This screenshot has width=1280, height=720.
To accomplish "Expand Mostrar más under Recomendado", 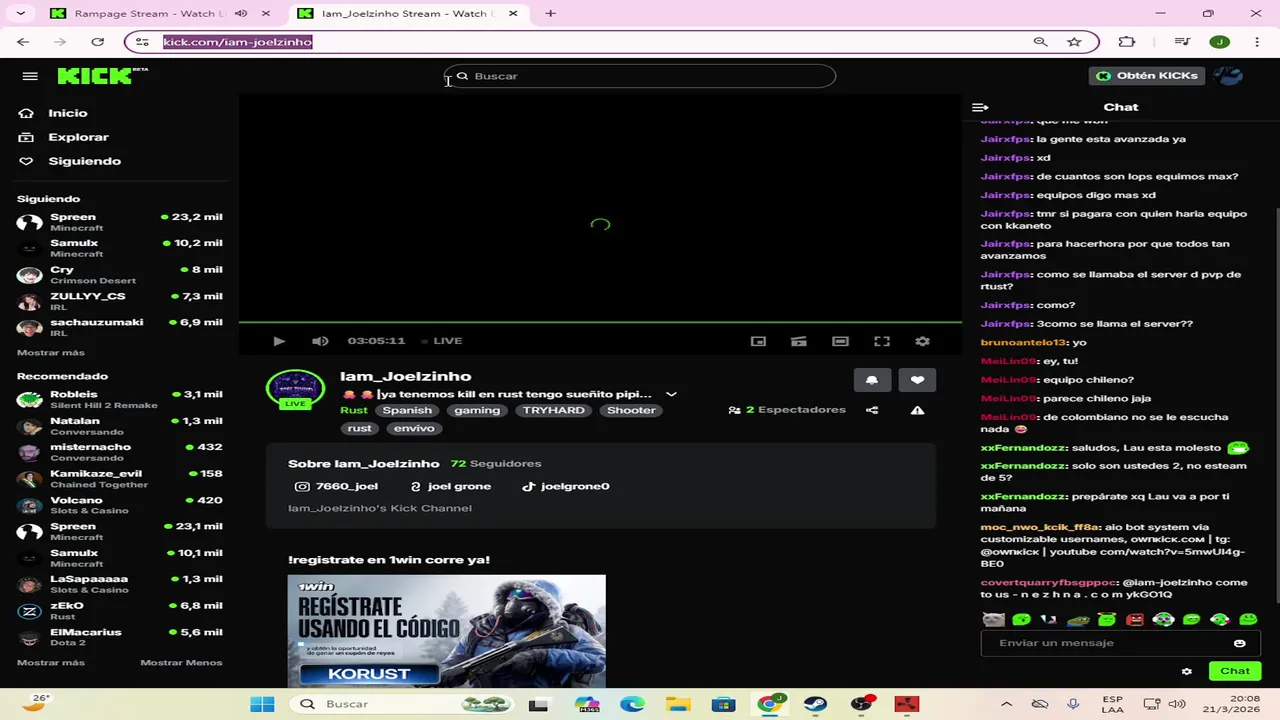I will (x=51, y=663).
